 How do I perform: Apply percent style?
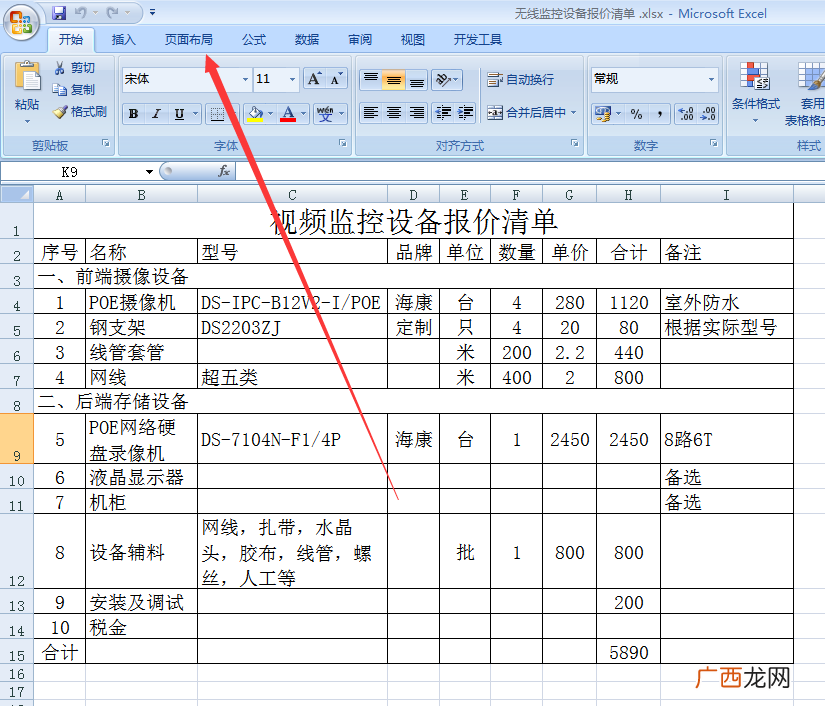pos(636,114)
